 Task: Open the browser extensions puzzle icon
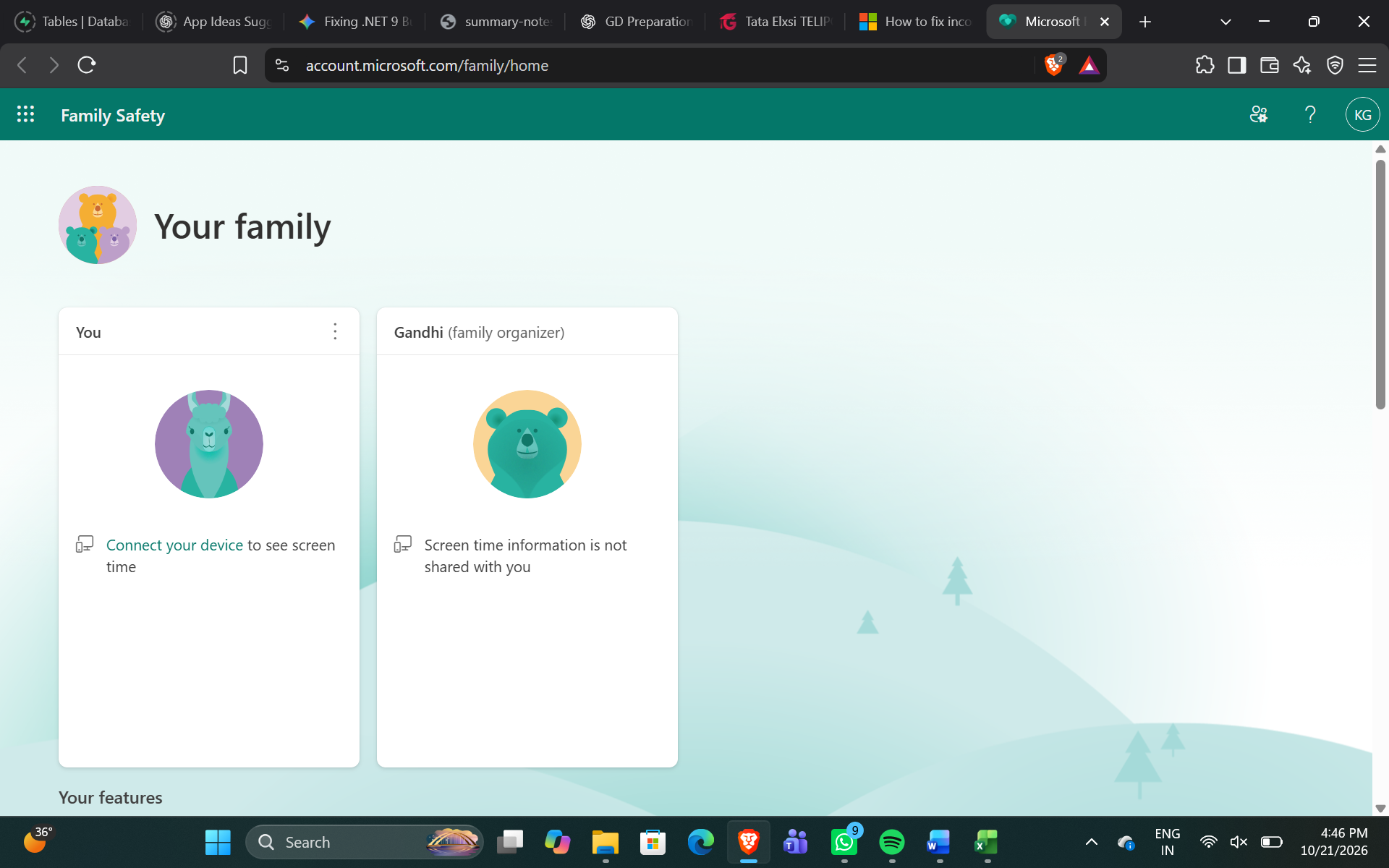(1205, 65)
